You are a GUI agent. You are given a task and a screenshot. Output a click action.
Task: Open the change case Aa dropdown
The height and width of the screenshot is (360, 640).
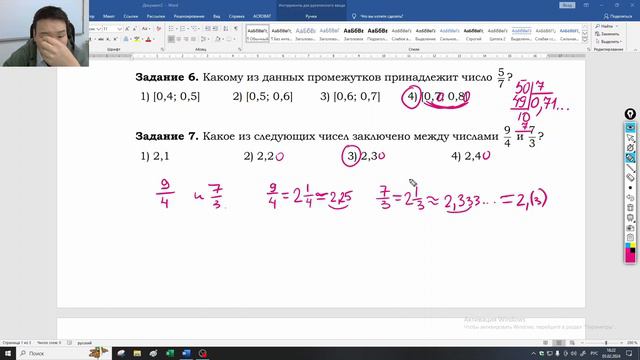(146, 29)
